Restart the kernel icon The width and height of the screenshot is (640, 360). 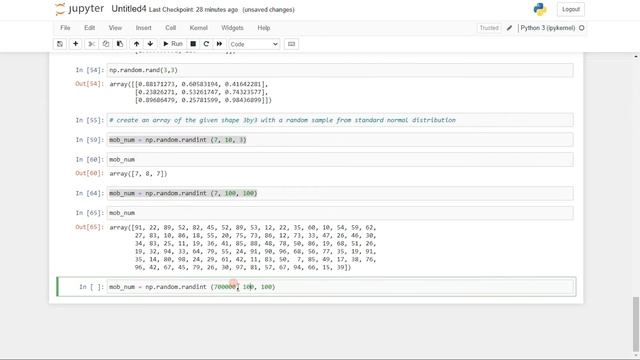(x=206, y=44)
